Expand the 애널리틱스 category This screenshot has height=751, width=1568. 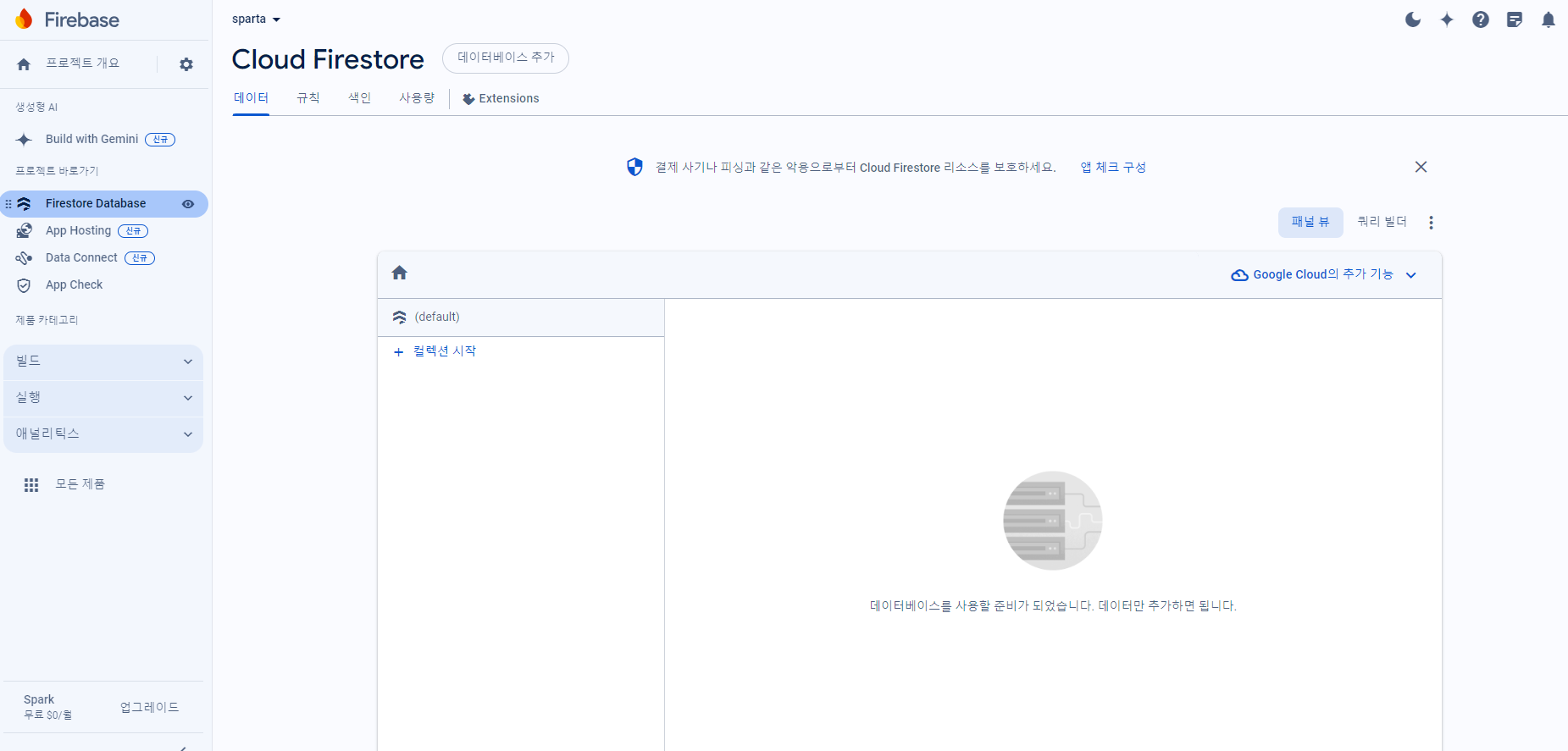pos(103,434)
